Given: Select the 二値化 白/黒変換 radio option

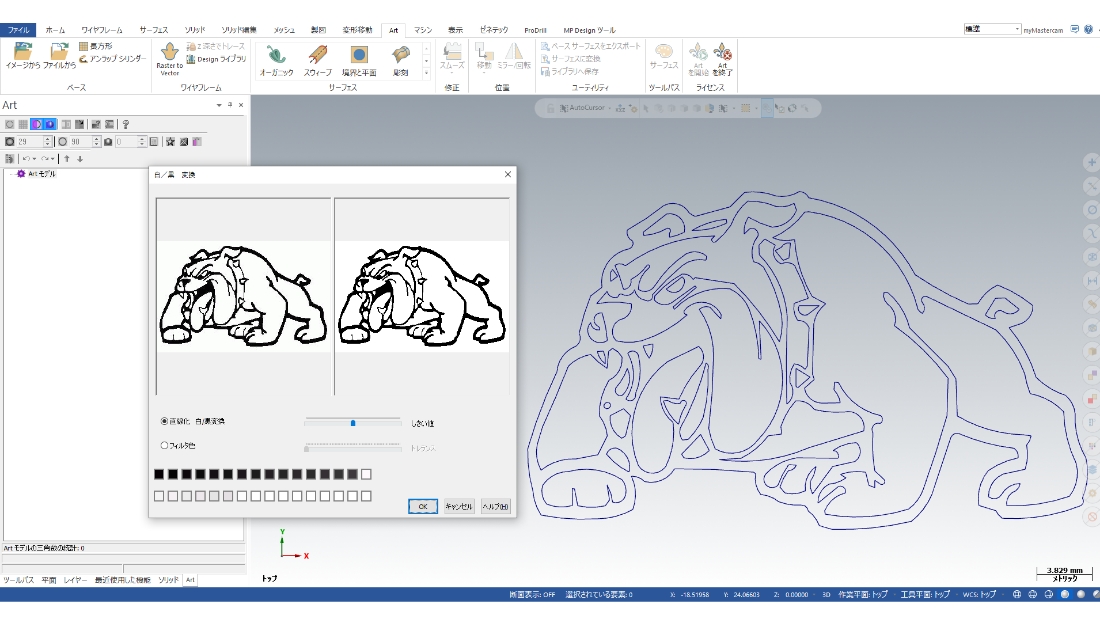Looking at the screenshot, I should click(193, 422).
